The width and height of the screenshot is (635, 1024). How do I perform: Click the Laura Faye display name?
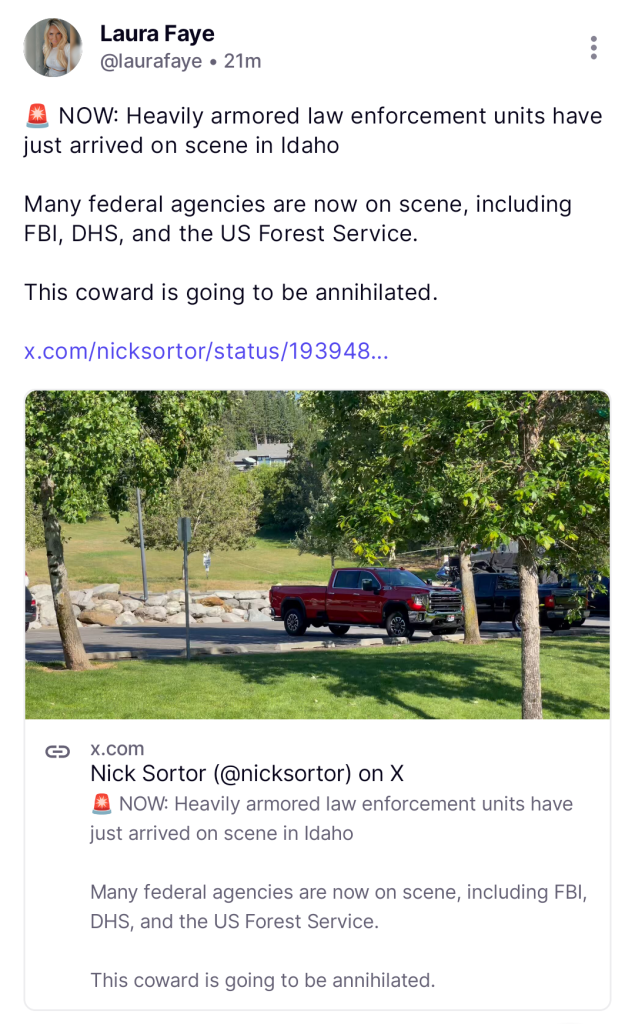tap(157, 34)
